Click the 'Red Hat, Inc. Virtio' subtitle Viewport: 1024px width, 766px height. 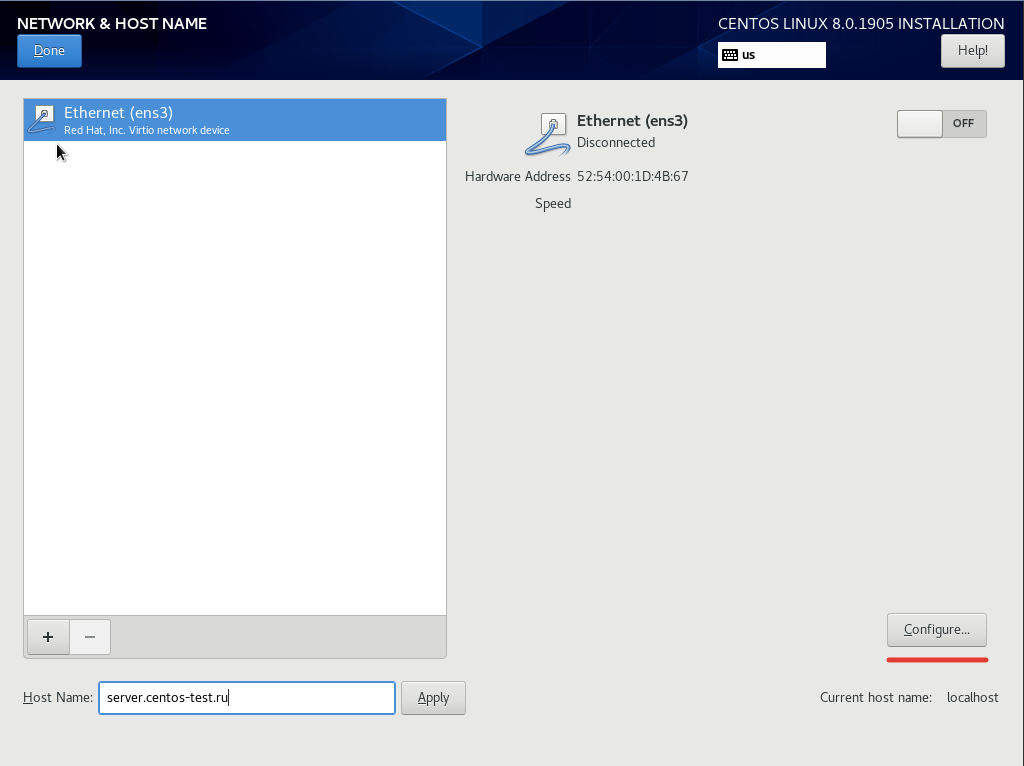point(146,131)
